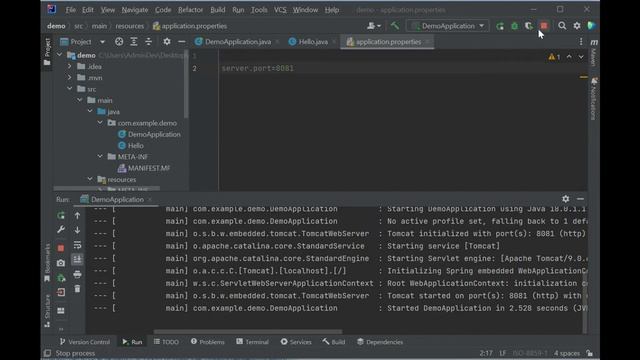Run with coverage icon in the toolbar
Screen dimensions: 640x360
click(x=529, y=26)
